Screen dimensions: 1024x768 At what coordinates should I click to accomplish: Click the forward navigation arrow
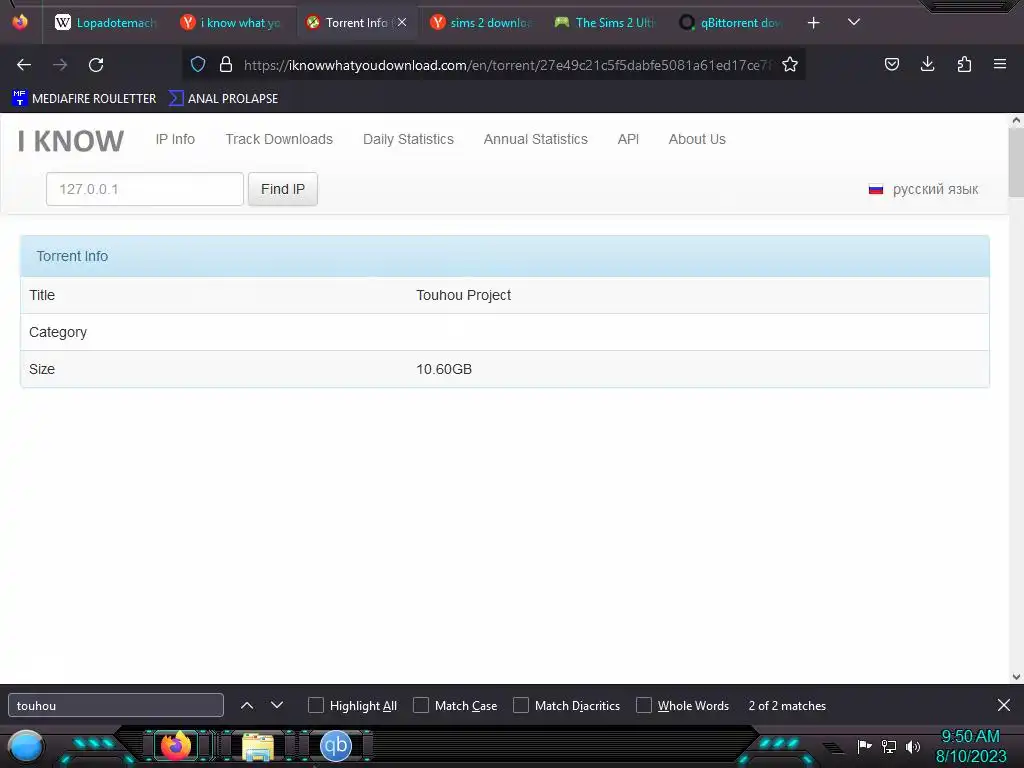click(60, 65)
